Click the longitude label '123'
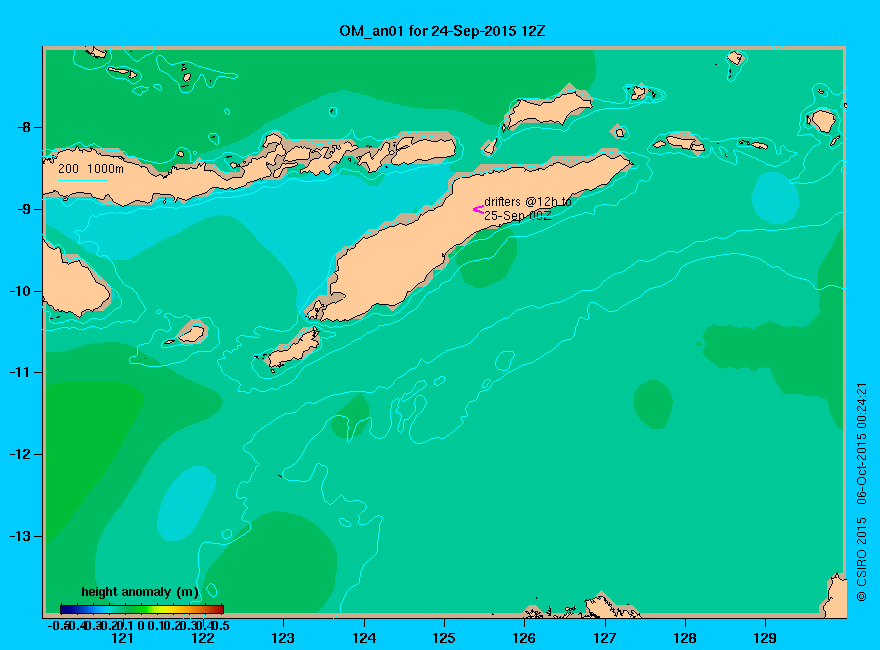This screenshot has height=650, width=880. point(283,638)
